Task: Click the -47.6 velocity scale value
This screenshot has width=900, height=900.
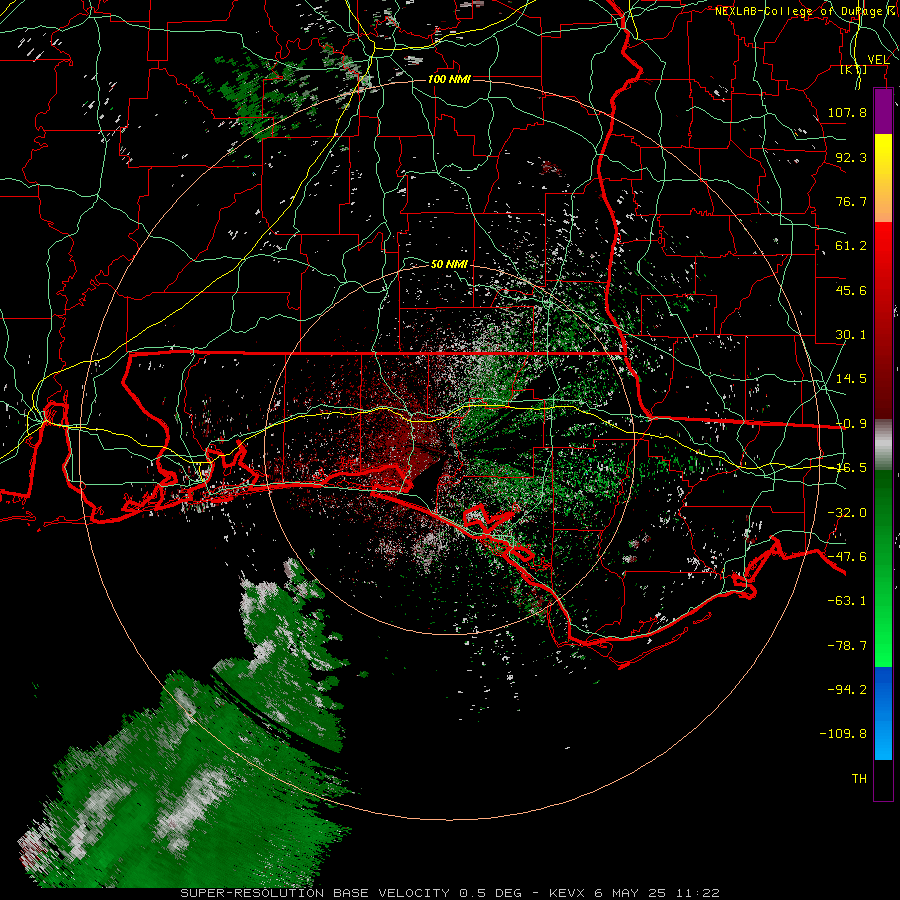Action: click(x=847, y=557)
